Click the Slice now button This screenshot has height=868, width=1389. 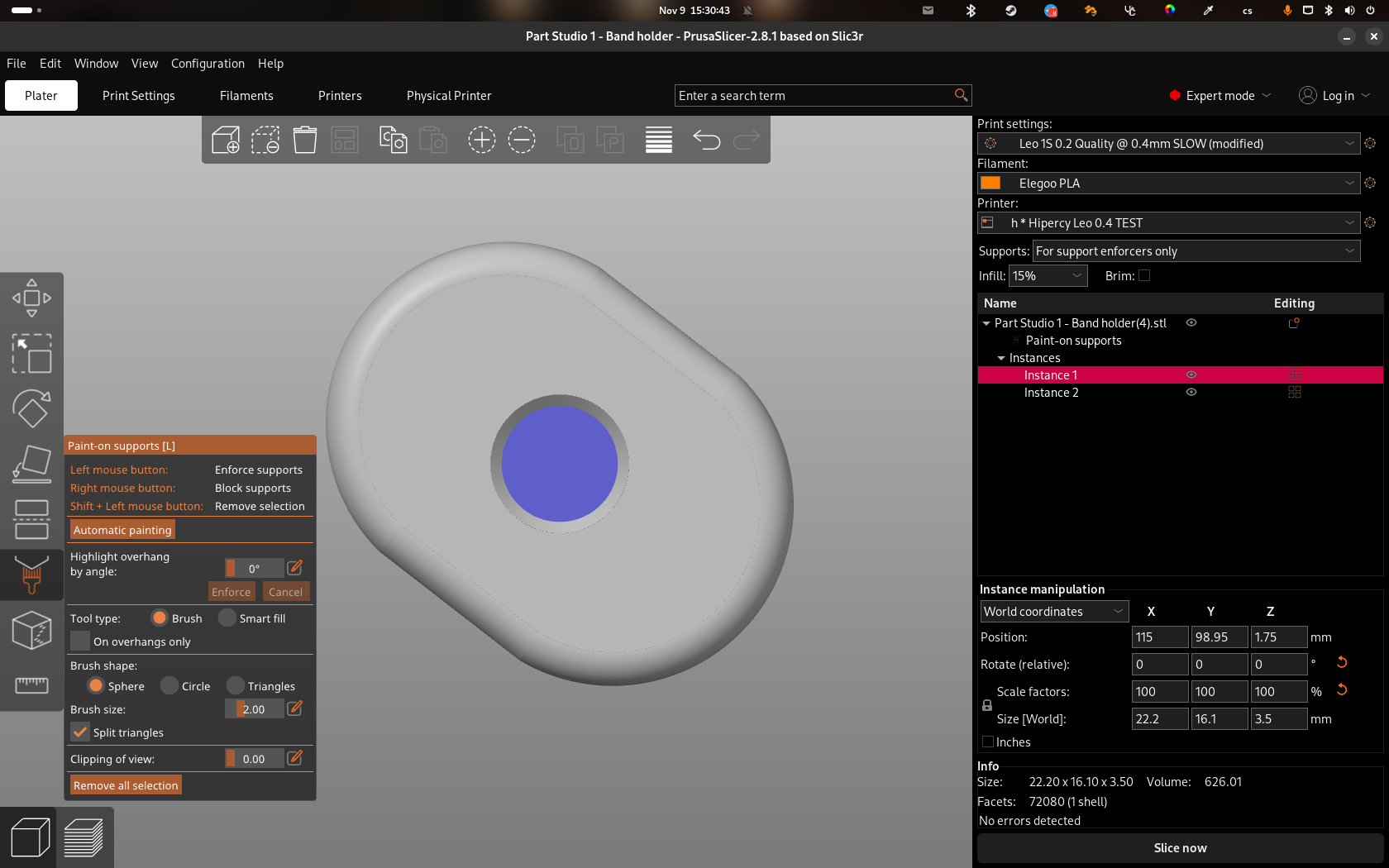coord(1180,848)
